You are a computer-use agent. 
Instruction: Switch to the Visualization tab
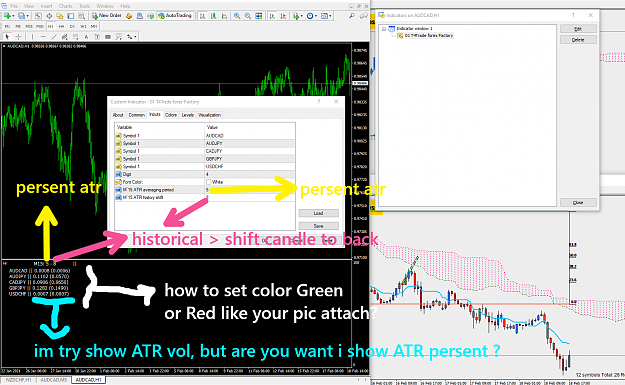pos(209,115)
